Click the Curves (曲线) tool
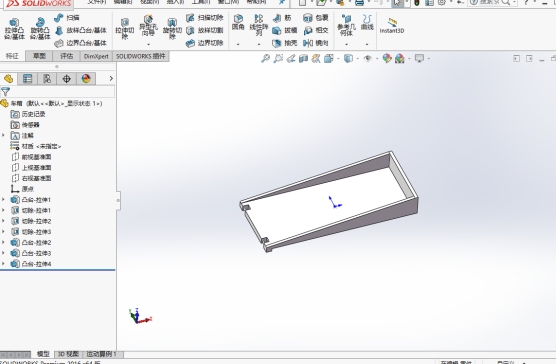The width and height of the screenshot is (556, 364). (x=367, y=23)
